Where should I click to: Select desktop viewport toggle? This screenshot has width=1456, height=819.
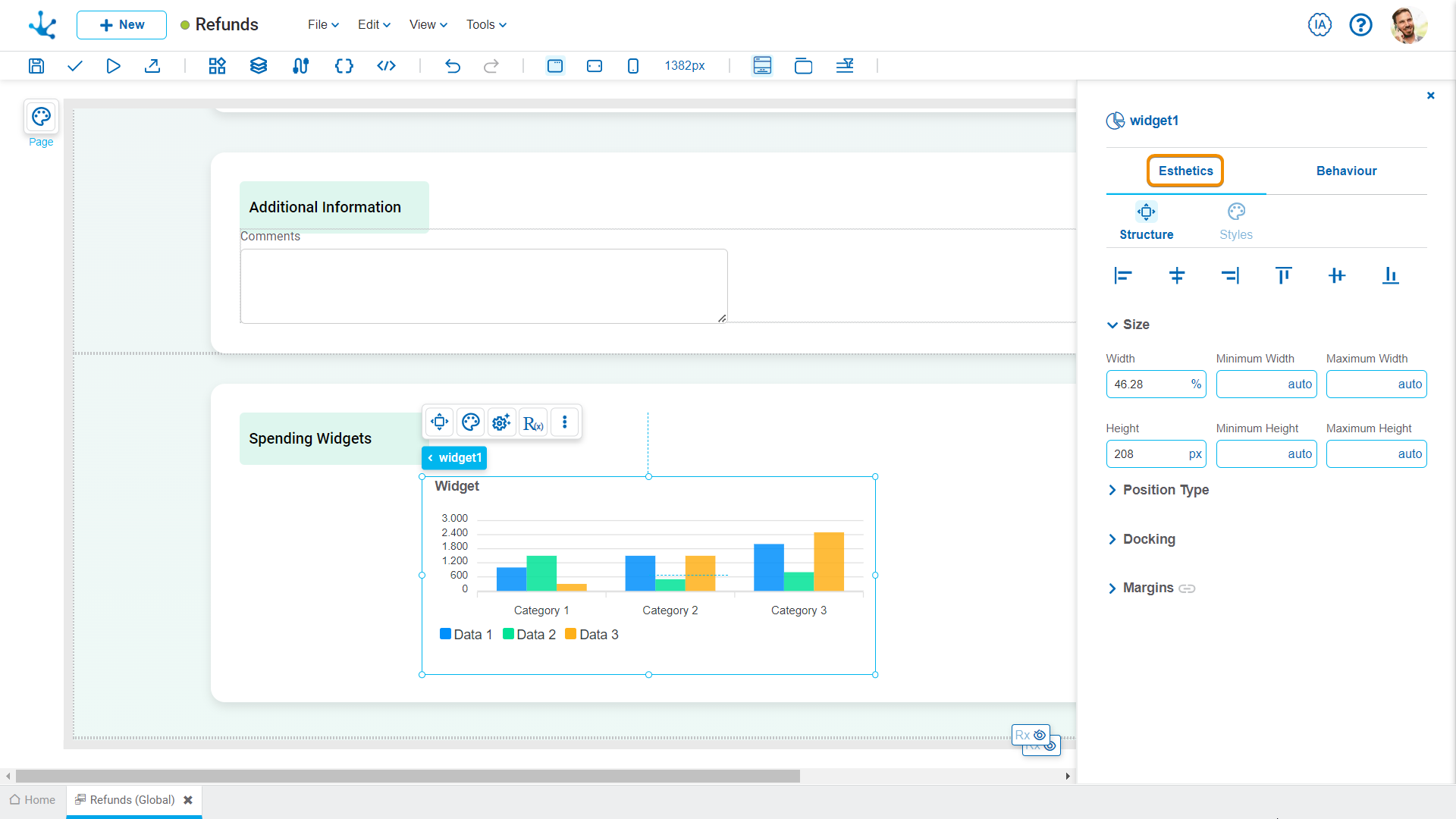point(555,66)
